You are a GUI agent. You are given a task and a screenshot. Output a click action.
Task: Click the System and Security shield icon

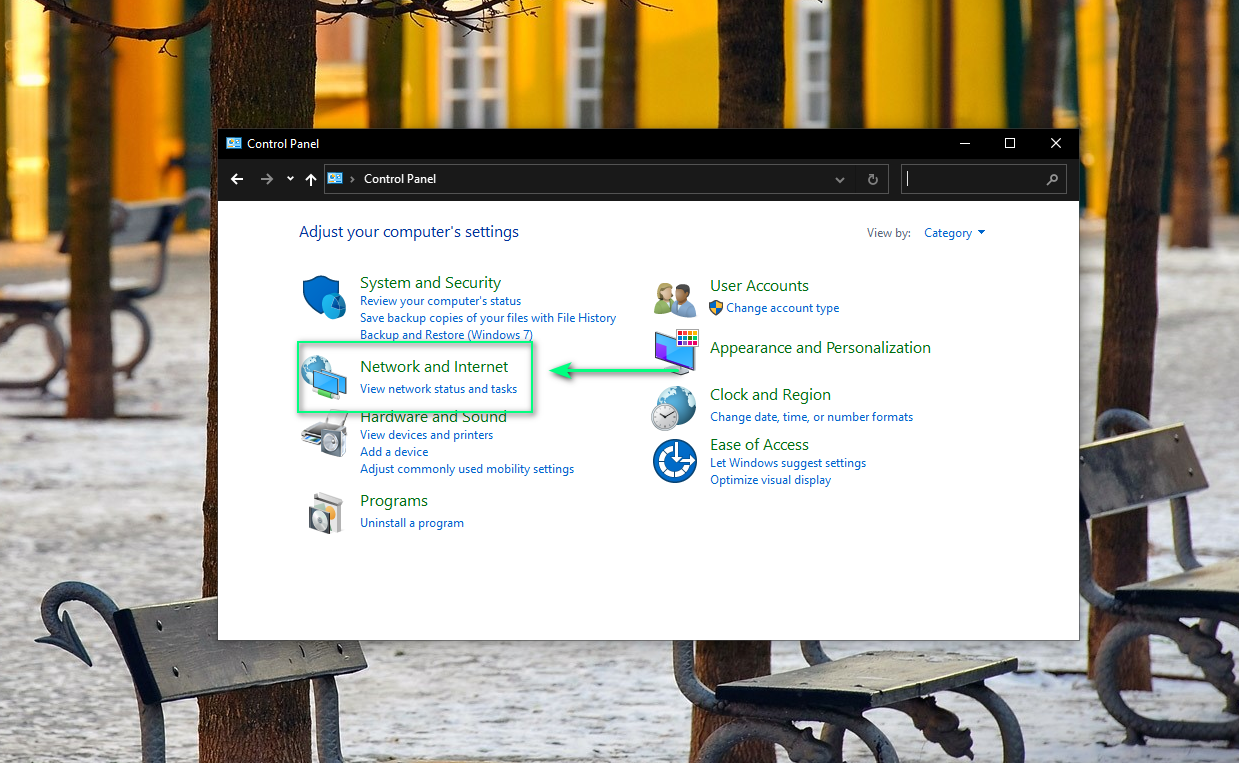324,298
